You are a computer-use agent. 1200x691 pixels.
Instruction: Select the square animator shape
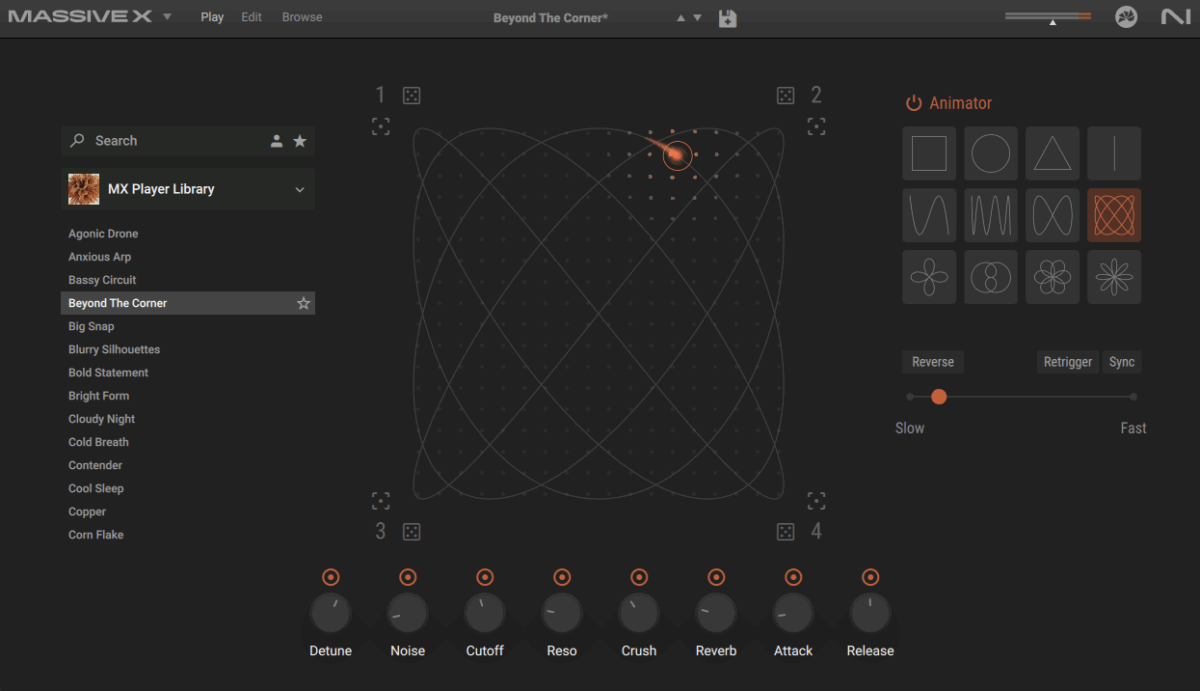(x=929, y=153)
